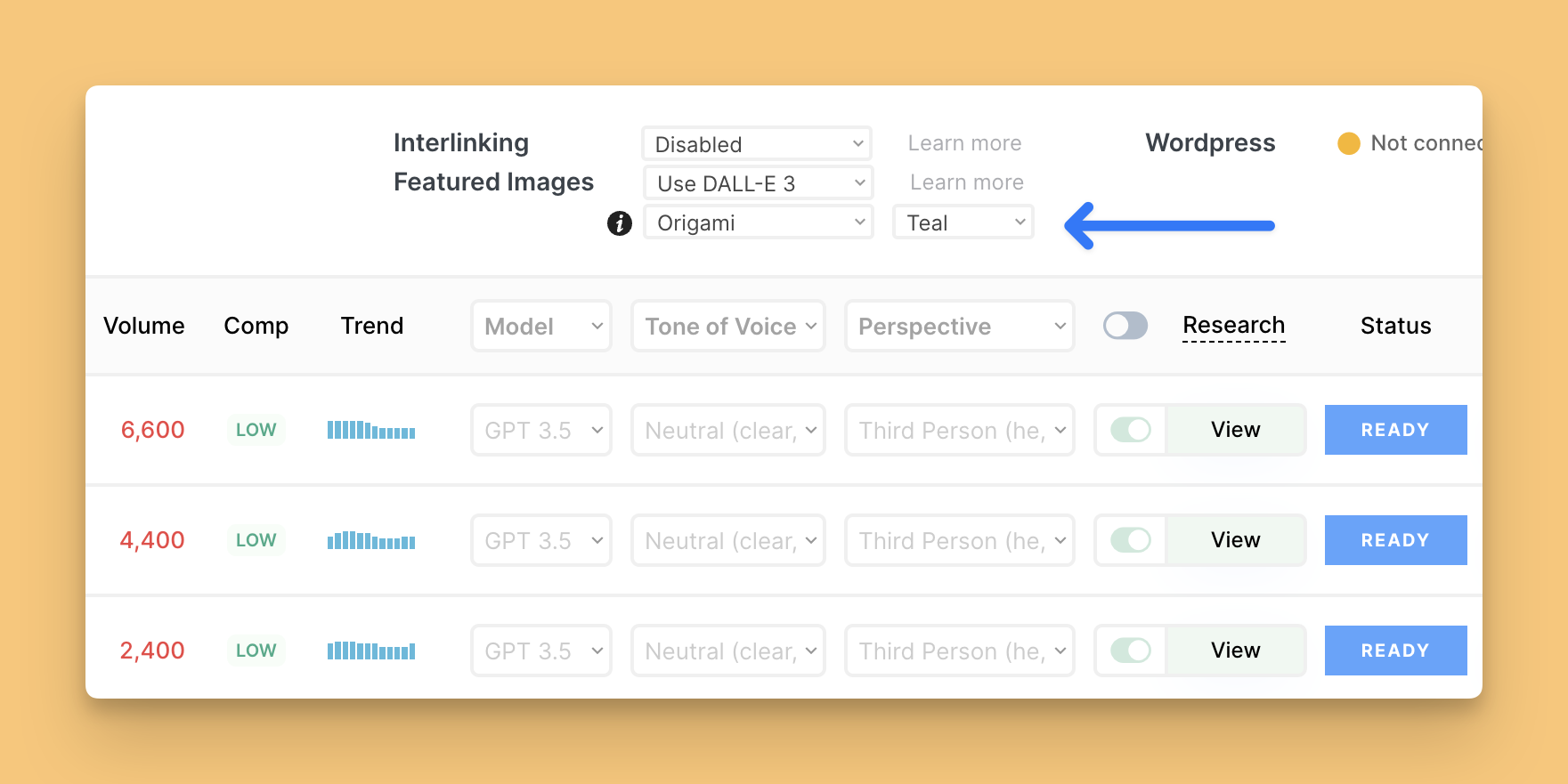Toggle the header Research switch on

click(1125, 326)
